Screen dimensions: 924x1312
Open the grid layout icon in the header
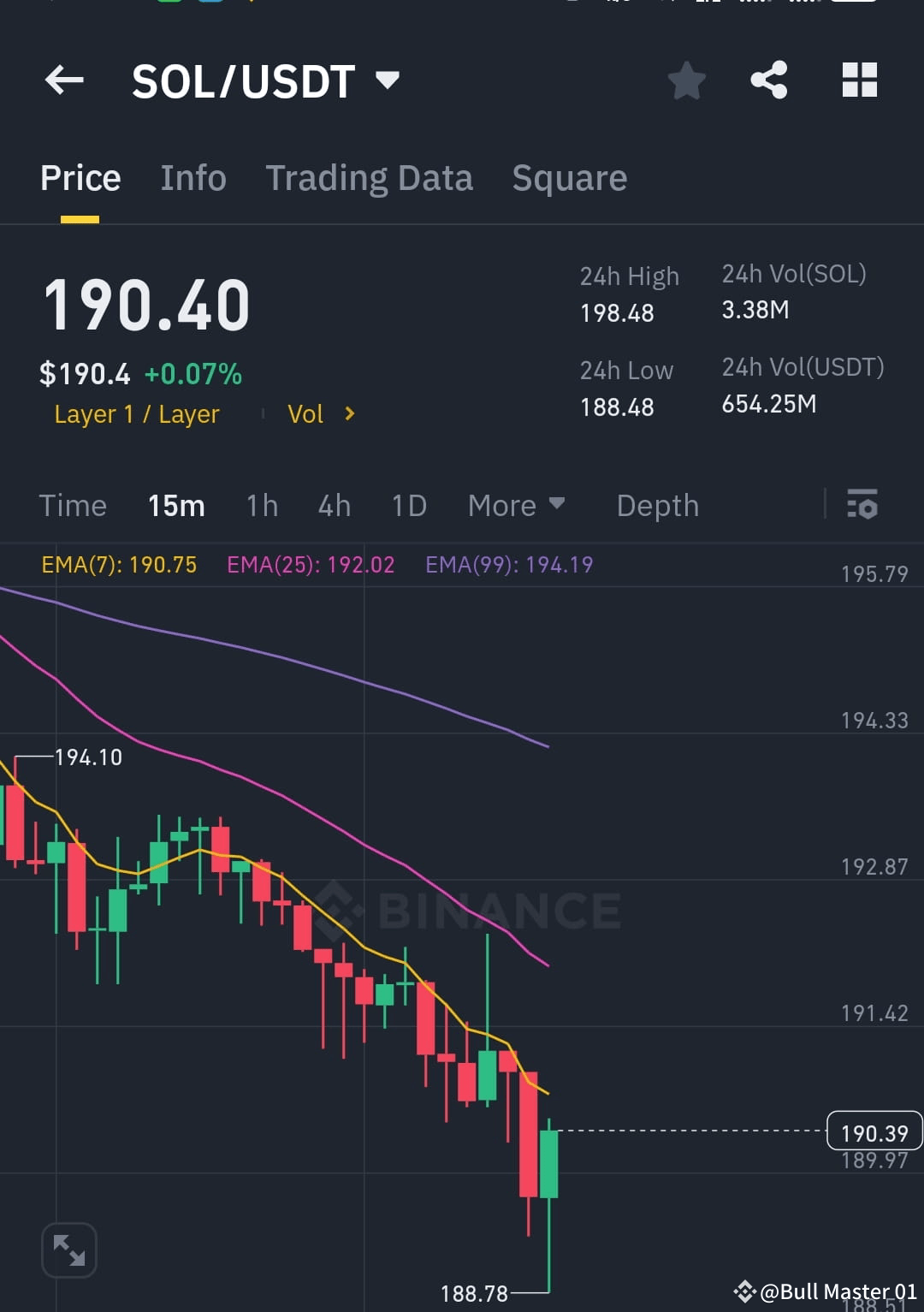[859, 80]
